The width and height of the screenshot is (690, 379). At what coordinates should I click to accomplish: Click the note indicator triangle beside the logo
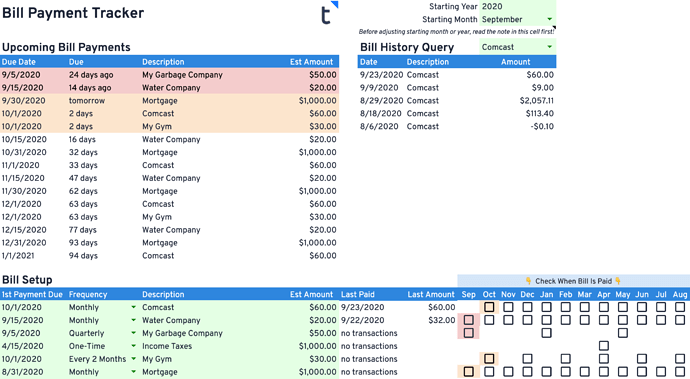[335, 4]
